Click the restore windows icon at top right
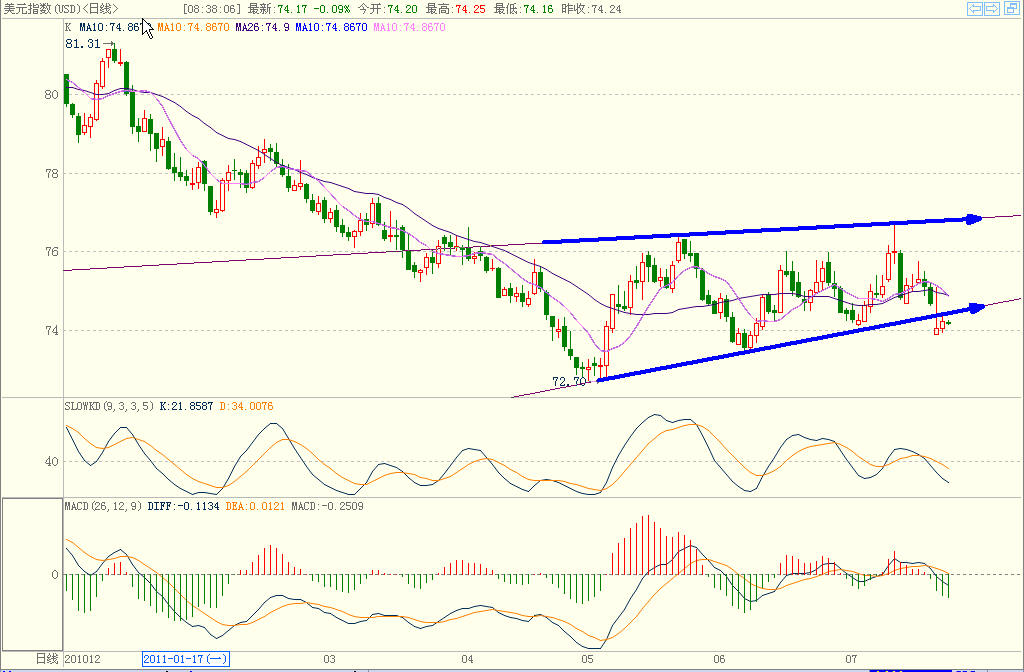Screen dimensions: 1024x672 click(1010, 8)
